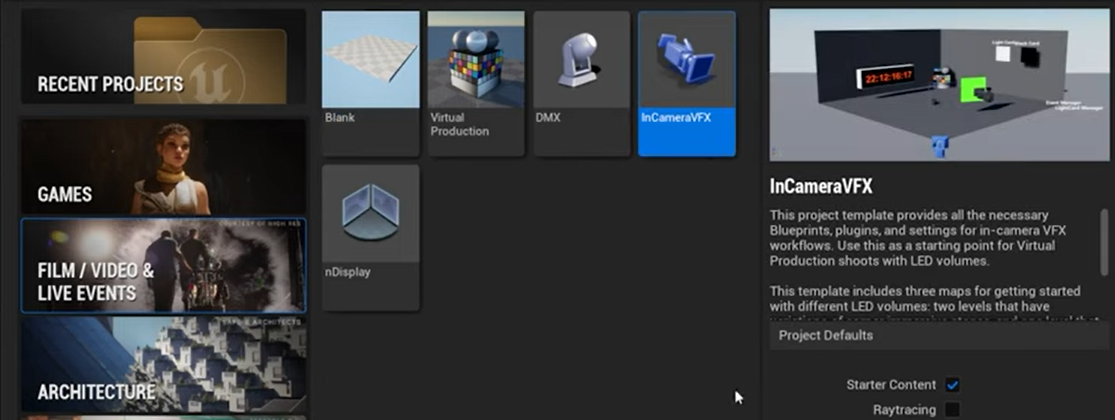
Task: Select the Blank template
Action: [x=370, y=83]
